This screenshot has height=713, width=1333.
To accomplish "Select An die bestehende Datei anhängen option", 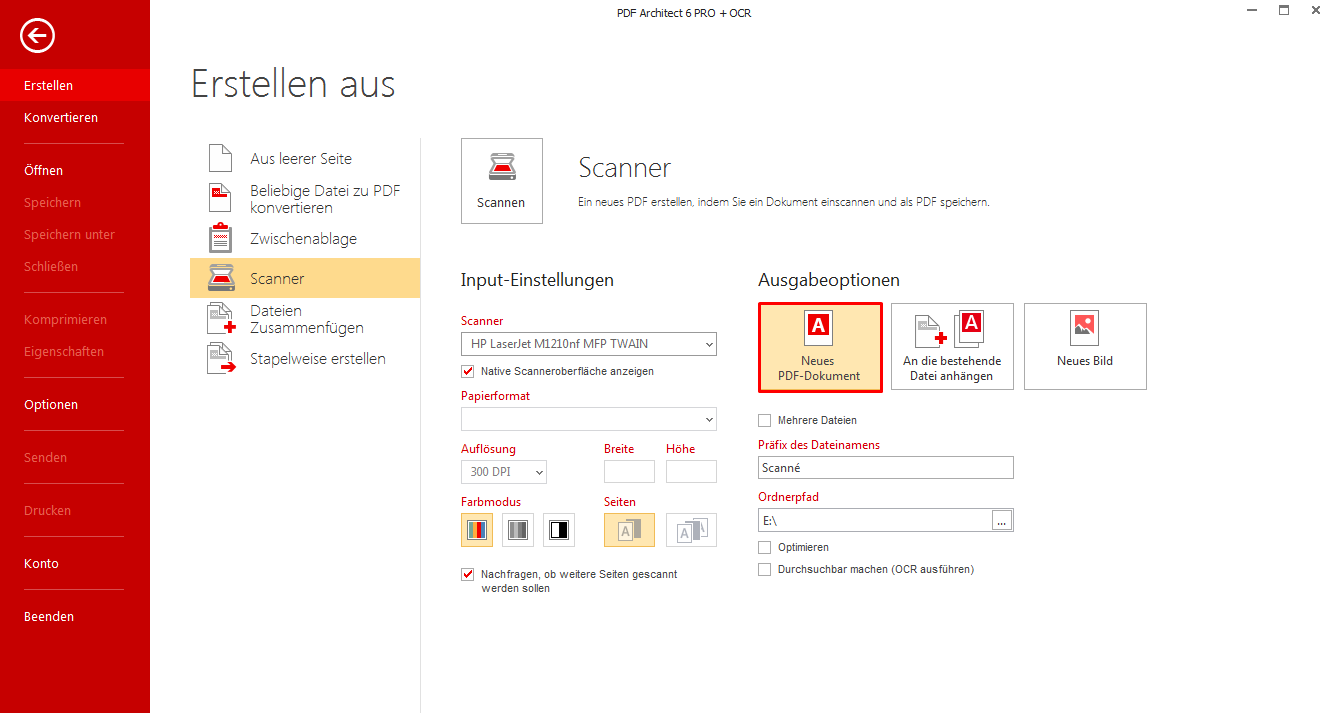I will click(x=952, y=347).
